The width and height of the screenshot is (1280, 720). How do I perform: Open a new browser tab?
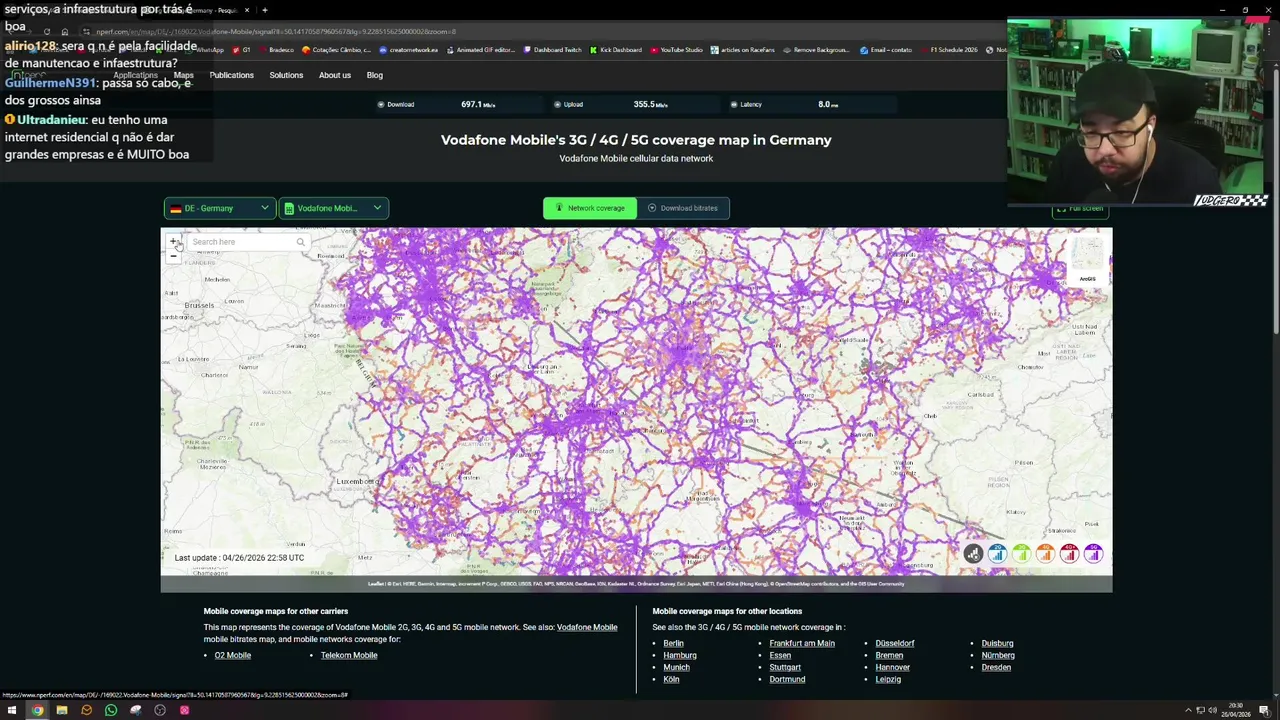click(x=264, y=10)
